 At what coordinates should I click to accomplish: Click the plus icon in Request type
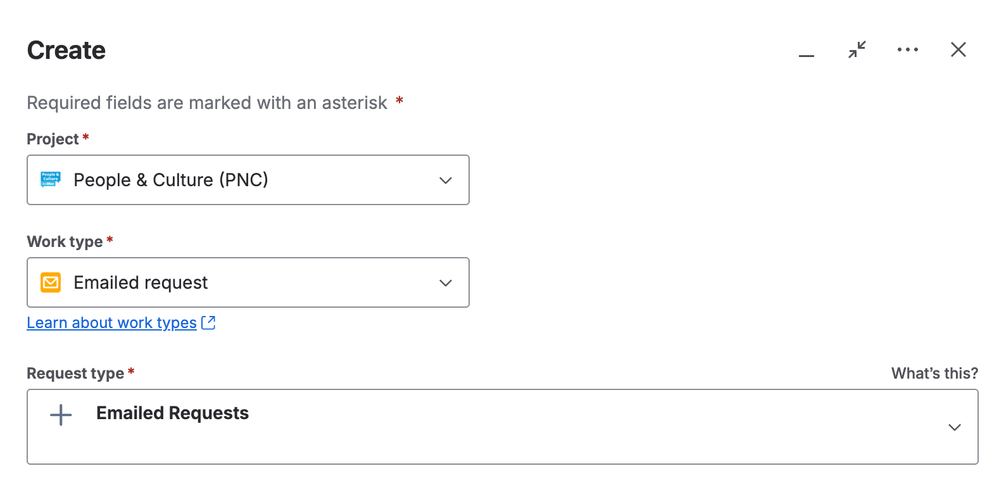[x=61, y=415]
